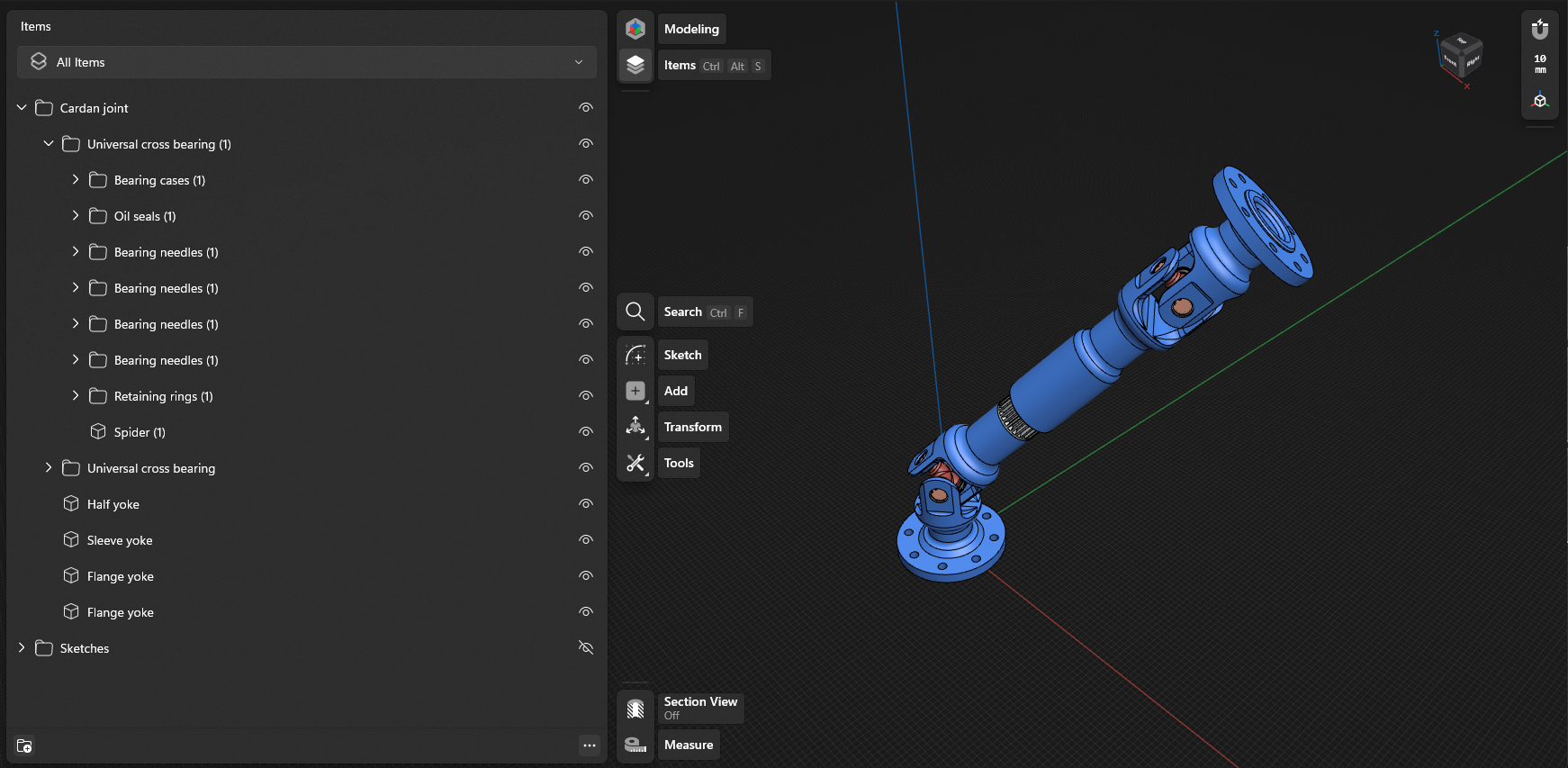Image resolution: width=1568 pixels, height=768 pixels.
Task: Select the Measure tool icon
Action: click(x=635, y=745)
